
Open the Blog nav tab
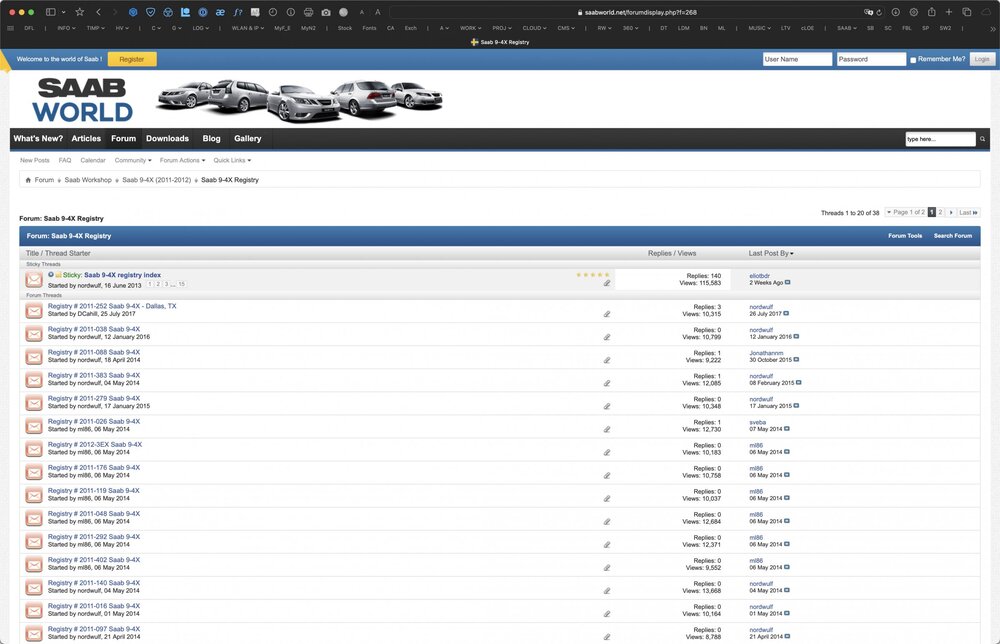click(x=211, y=138)
